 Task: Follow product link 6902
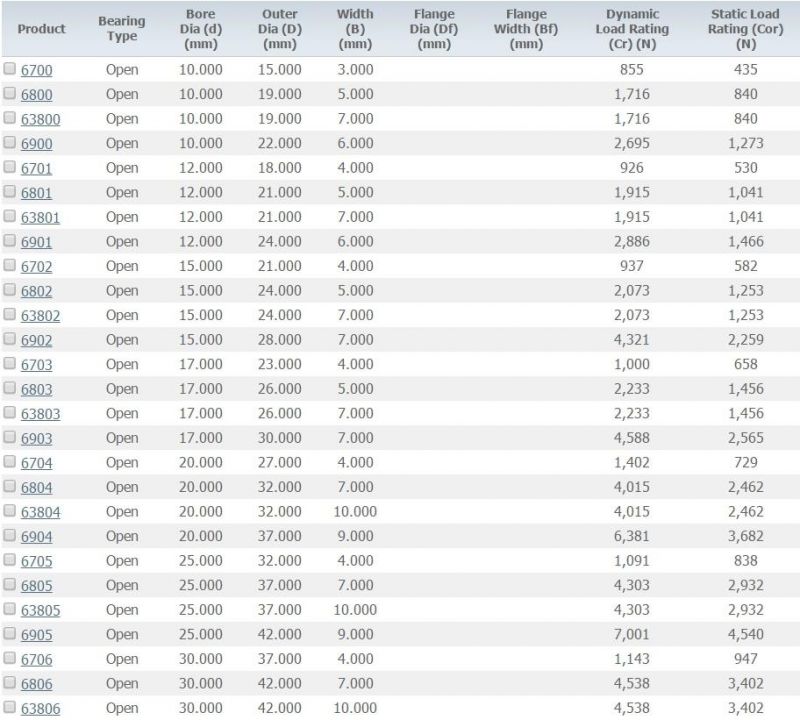37,340
